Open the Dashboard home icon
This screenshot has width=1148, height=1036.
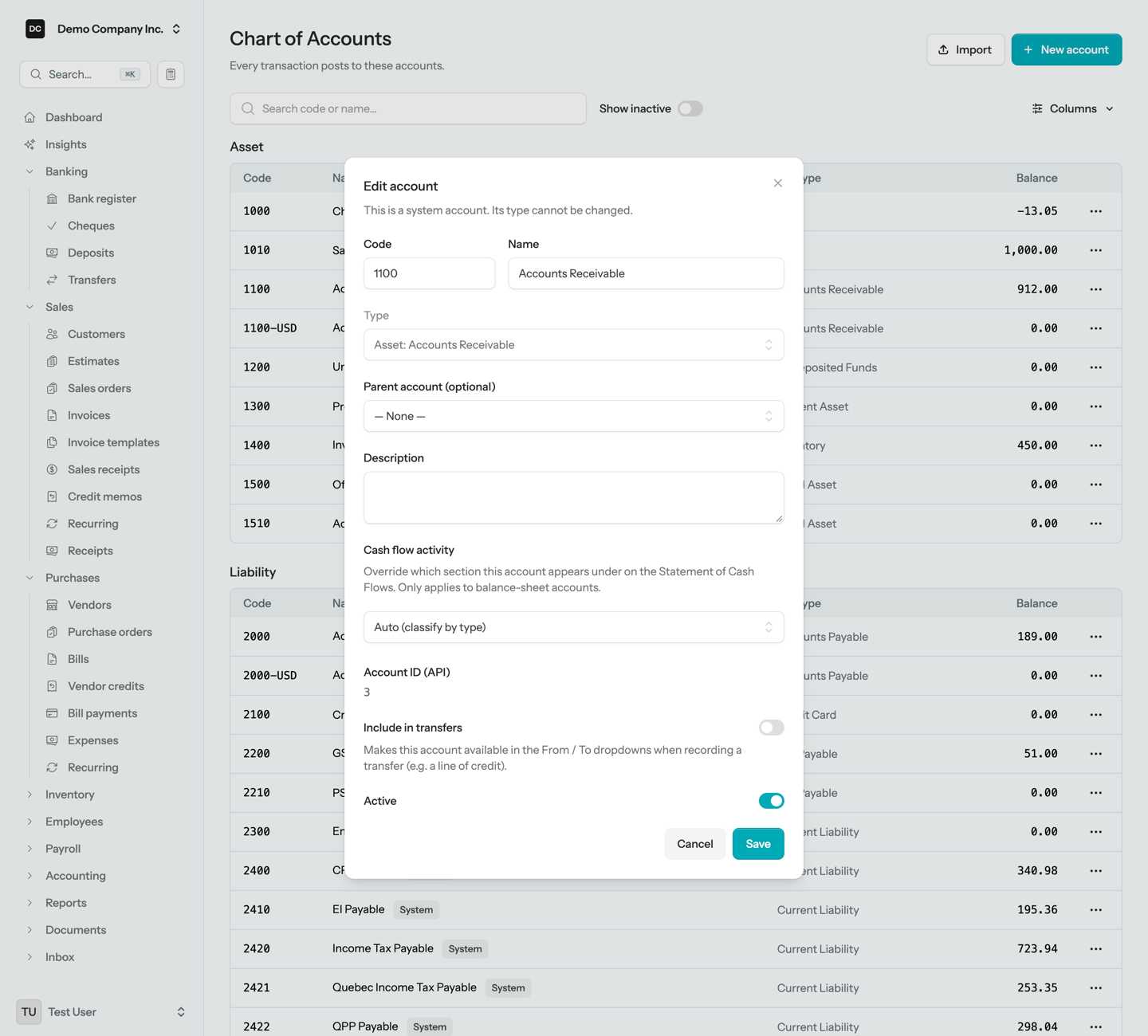pyautogui.click(x=30, y=117)
